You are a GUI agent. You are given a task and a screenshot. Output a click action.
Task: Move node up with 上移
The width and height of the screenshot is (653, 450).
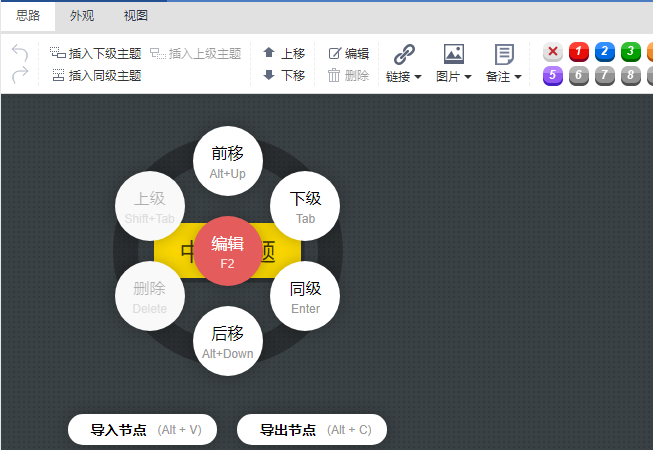(x=284, y=53)
